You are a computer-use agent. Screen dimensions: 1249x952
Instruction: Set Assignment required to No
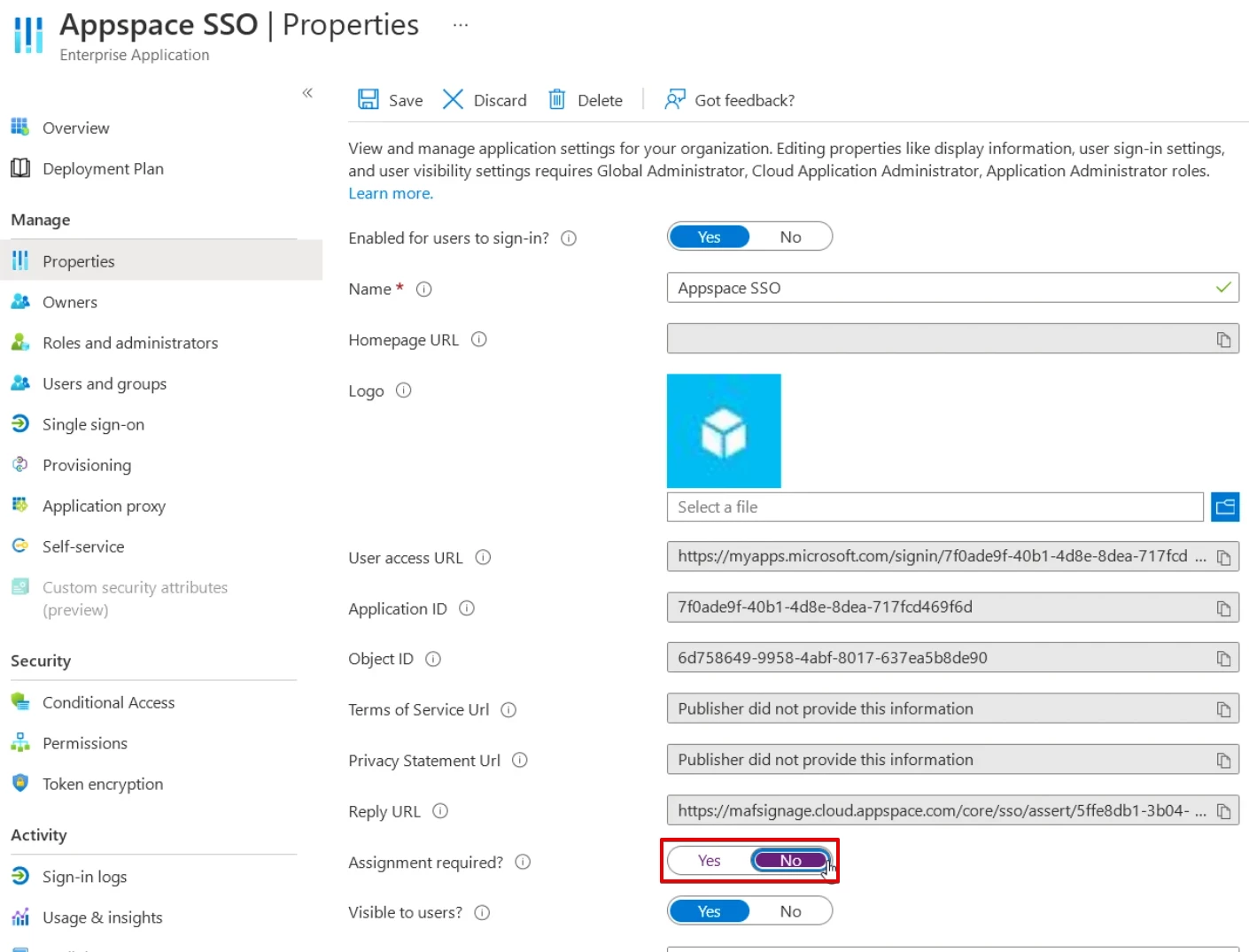tap(790, 860)
